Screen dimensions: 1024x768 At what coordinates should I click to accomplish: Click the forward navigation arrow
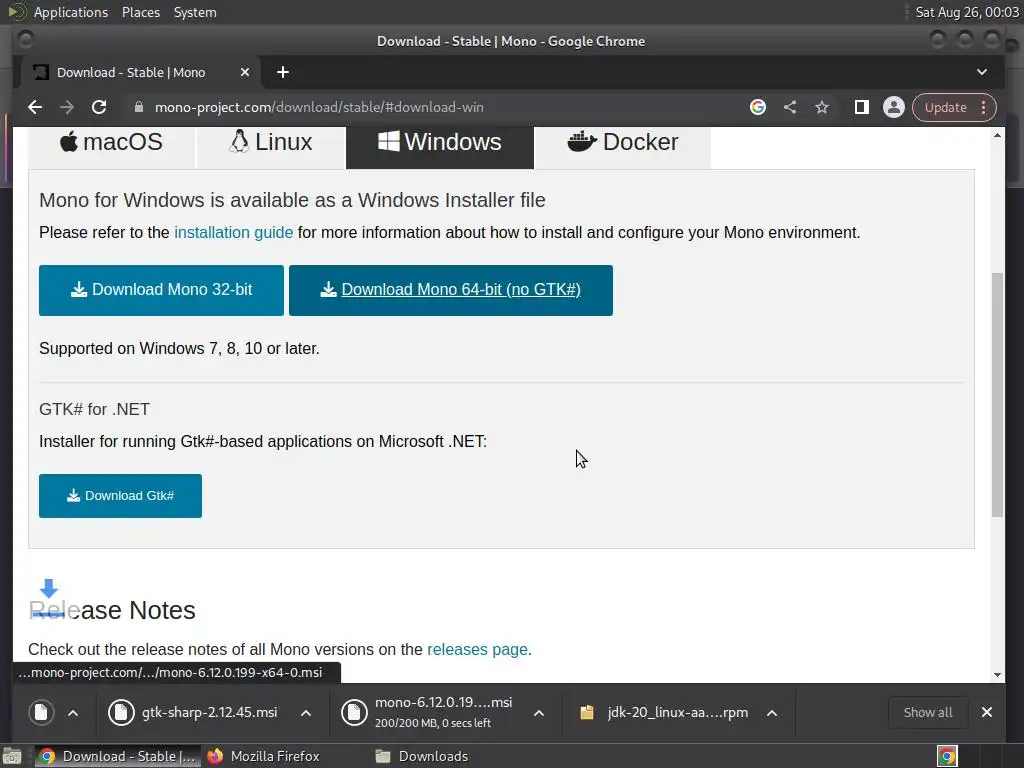[67, 107]
